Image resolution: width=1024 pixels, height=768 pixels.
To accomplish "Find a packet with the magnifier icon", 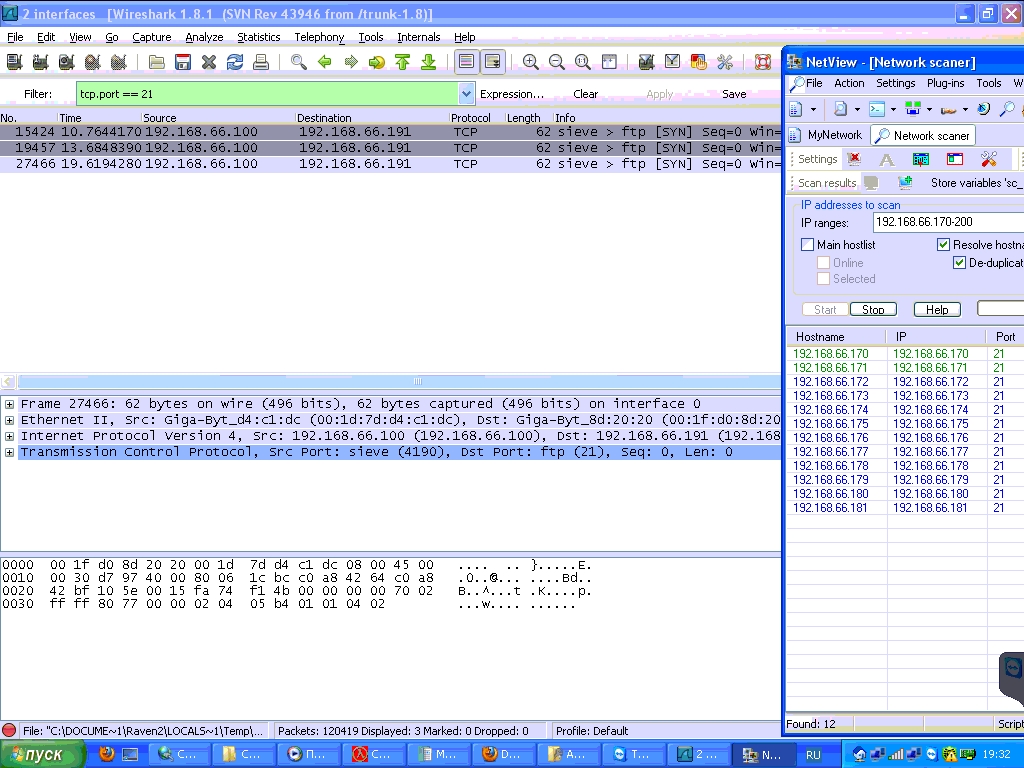I will pos(298,62).
